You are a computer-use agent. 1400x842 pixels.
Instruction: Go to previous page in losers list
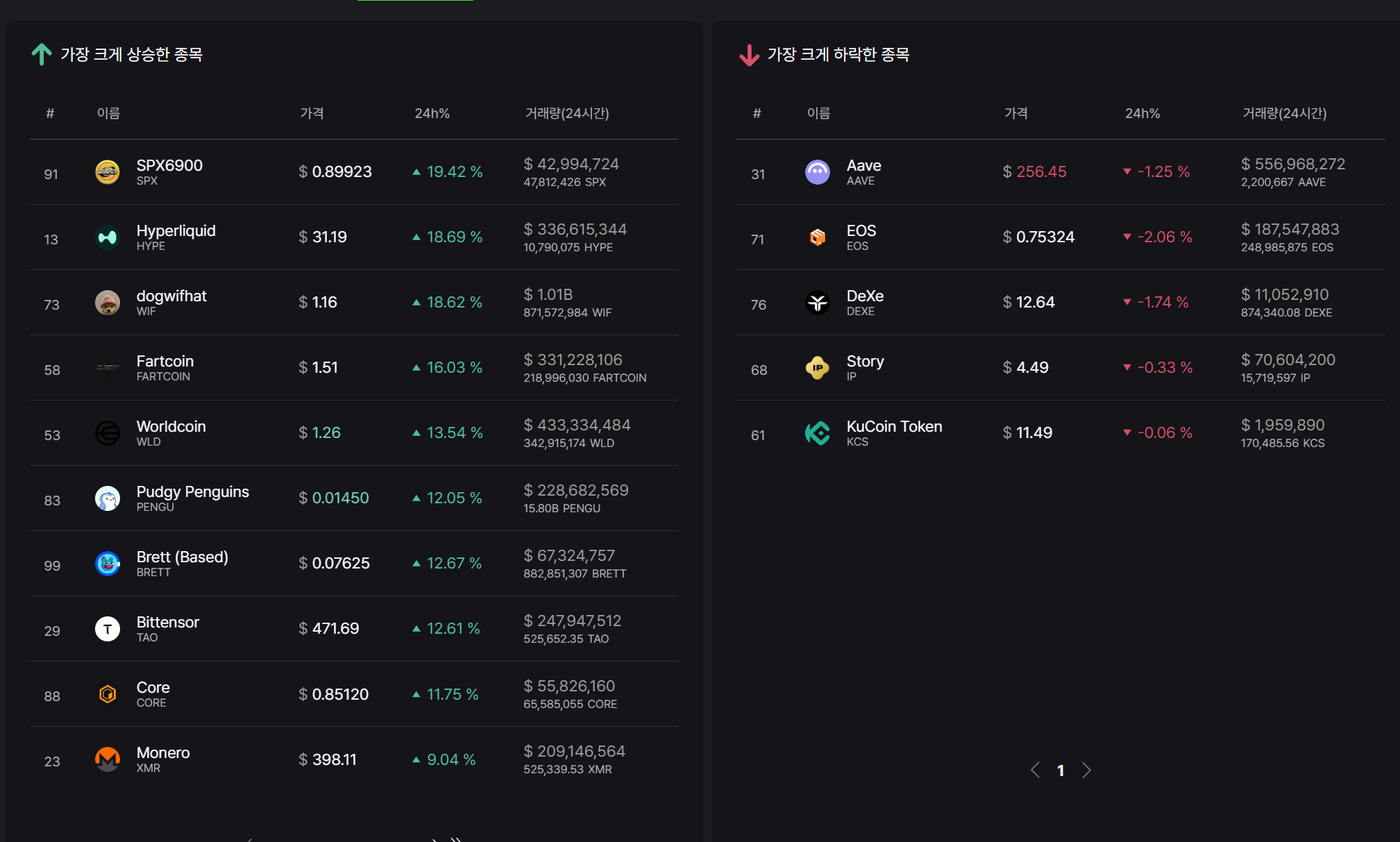click(1035, 771)
